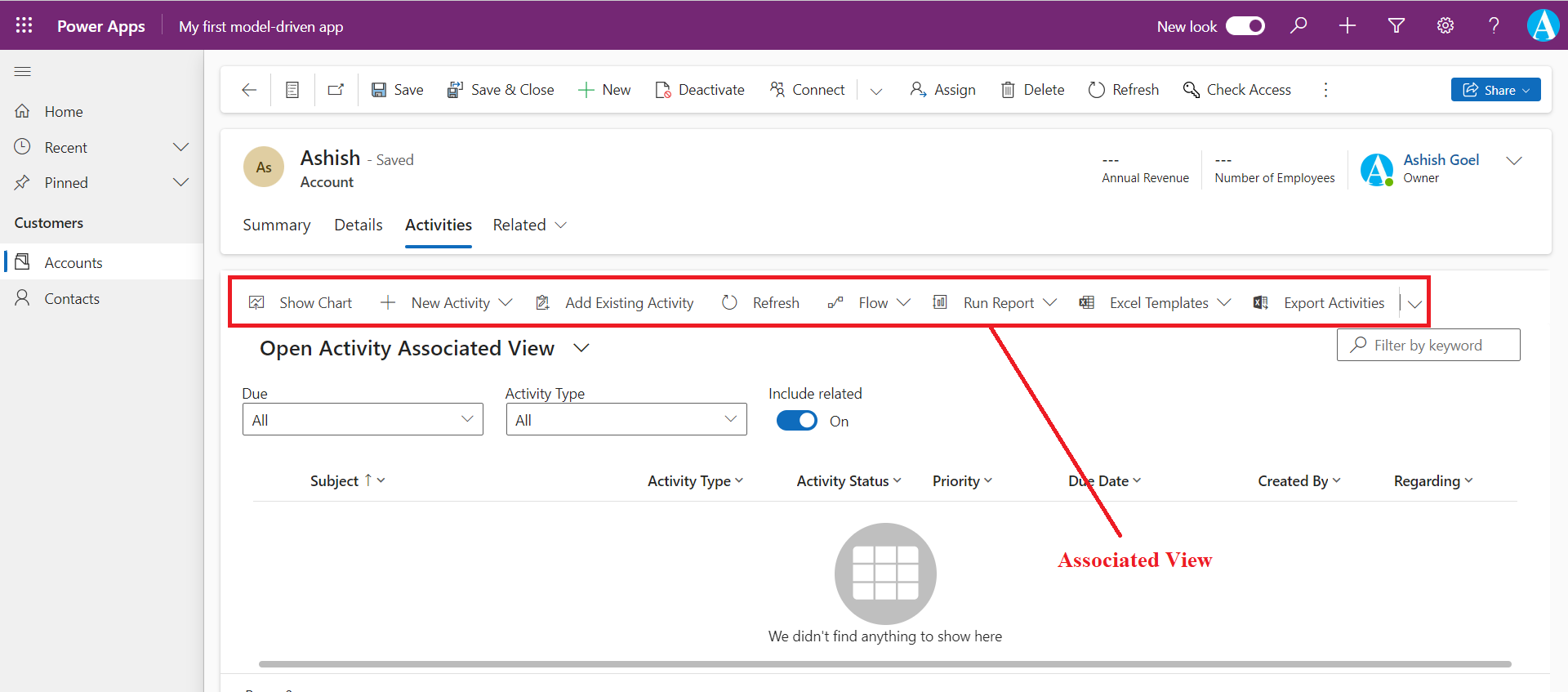Switch to the Summary tab
This screenshot has width=1568, height=692.
point(276,225)
